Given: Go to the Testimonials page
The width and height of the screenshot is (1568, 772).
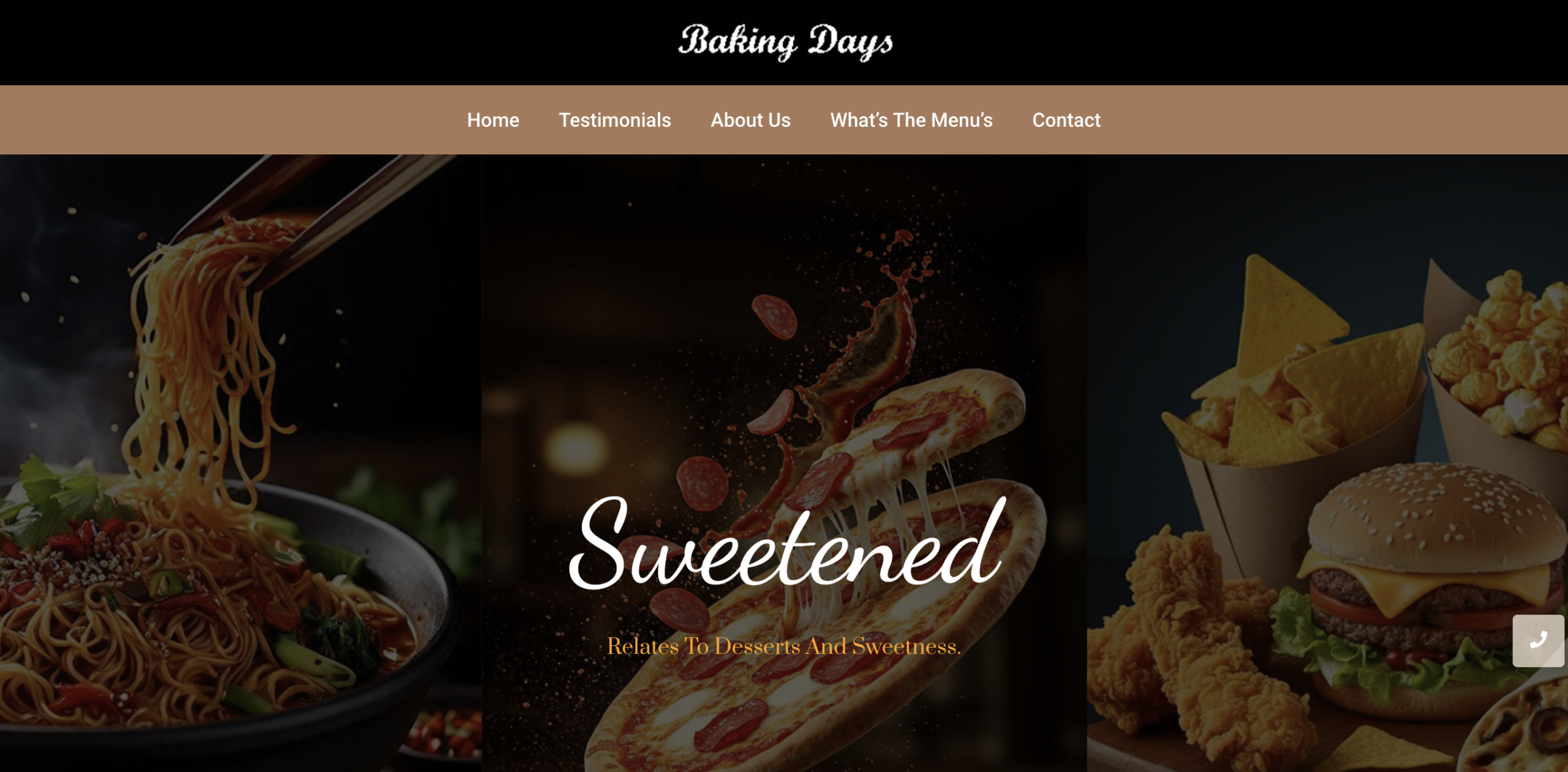Looking at the screenshot, I should pos(614,120).
